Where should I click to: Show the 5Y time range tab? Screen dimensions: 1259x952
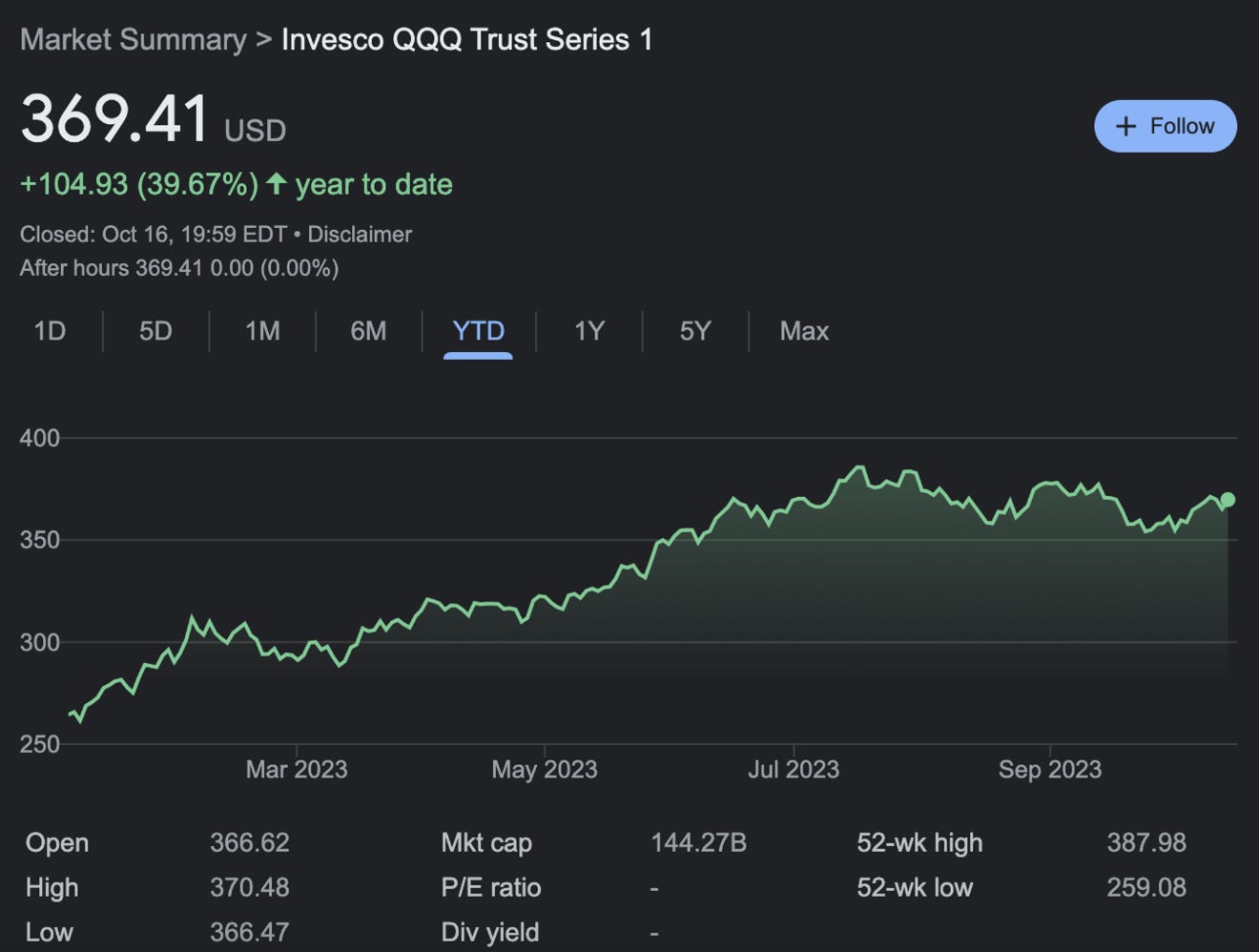pos(695,331)
